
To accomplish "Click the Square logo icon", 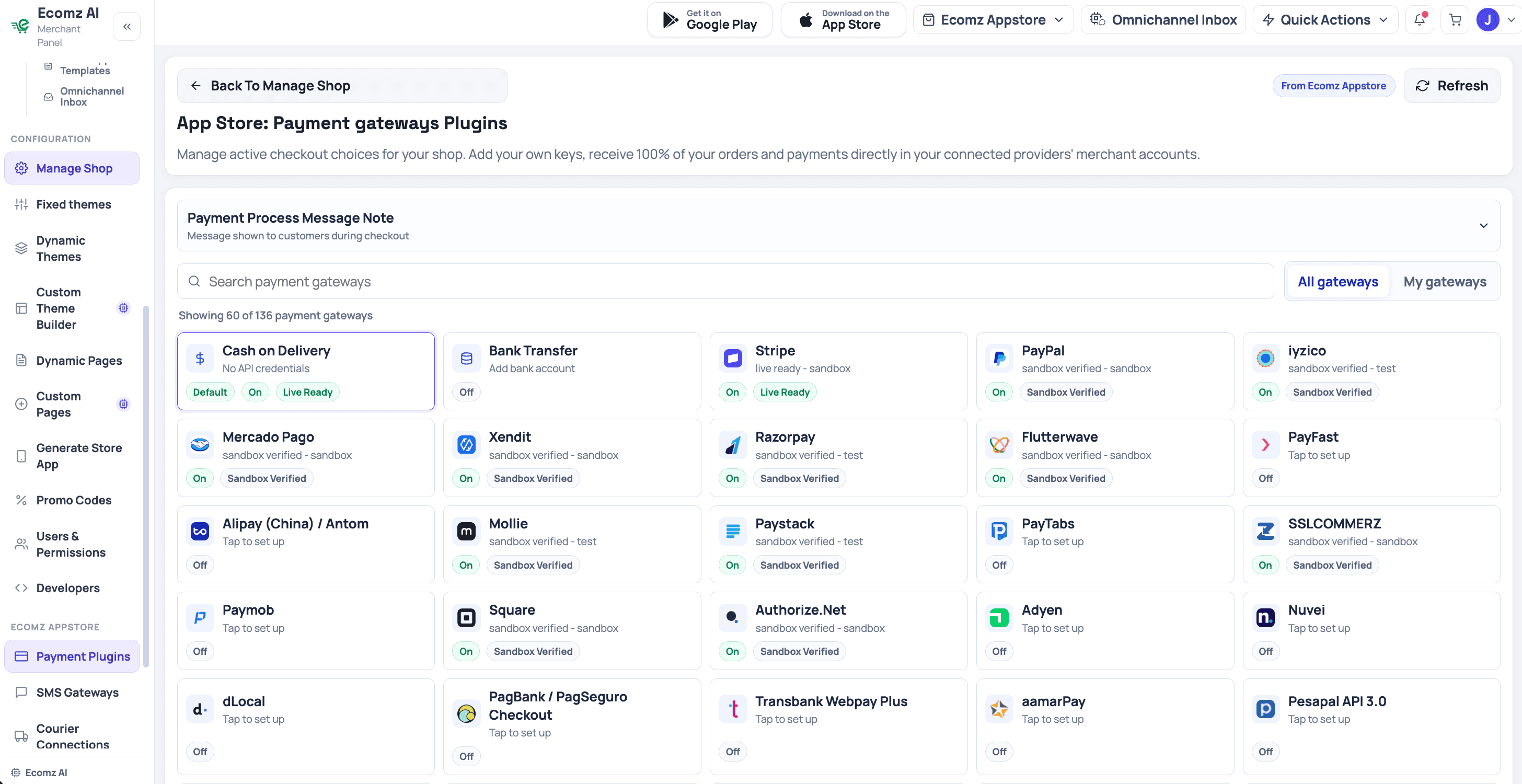I will (466, 618).
